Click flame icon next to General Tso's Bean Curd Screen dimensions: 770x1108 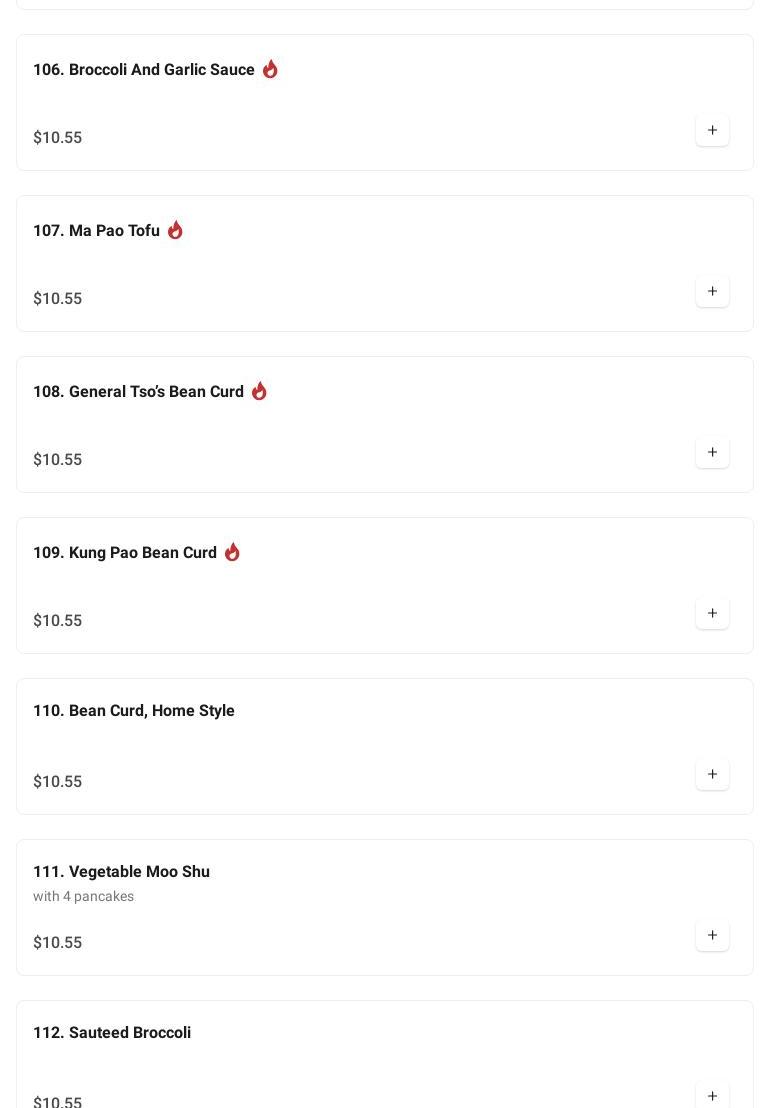click(x=259, y=391)
